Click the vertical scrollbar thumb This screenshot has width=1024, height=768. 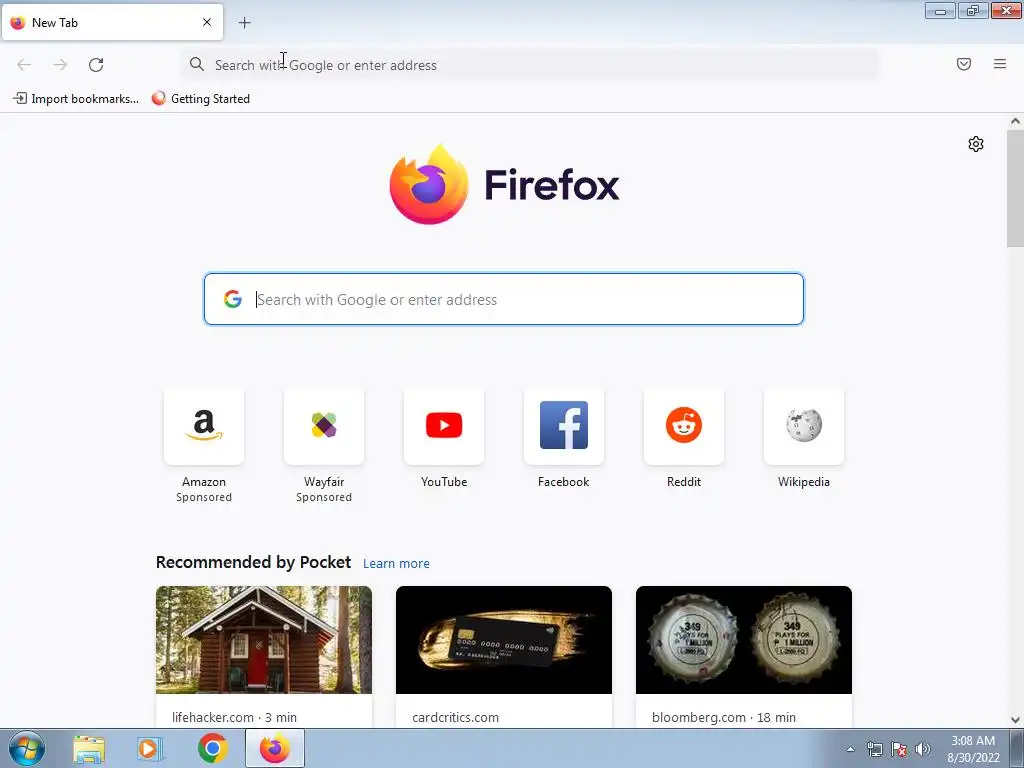[1015, 189]
